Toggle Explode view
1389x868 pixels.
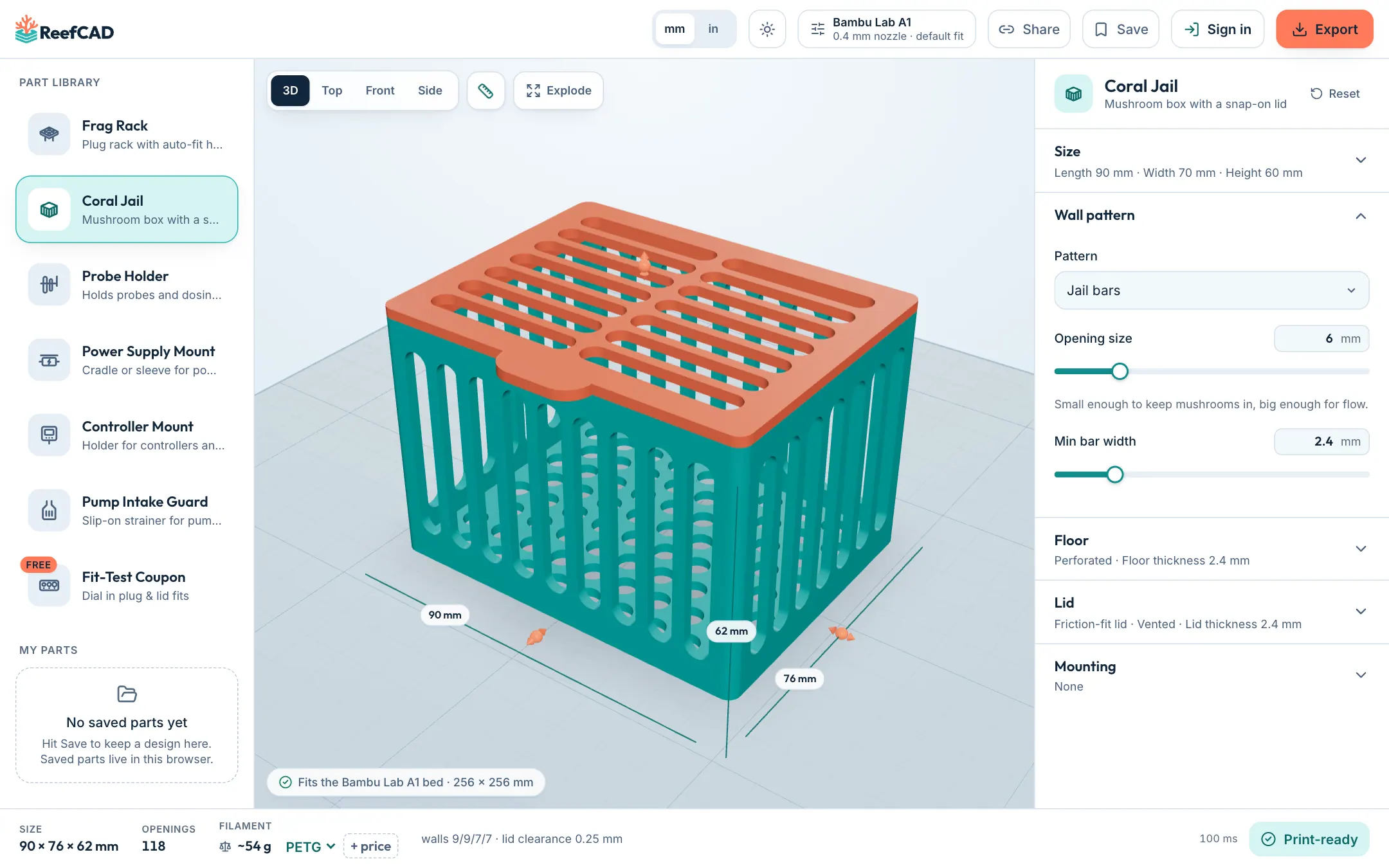(558, 91)
